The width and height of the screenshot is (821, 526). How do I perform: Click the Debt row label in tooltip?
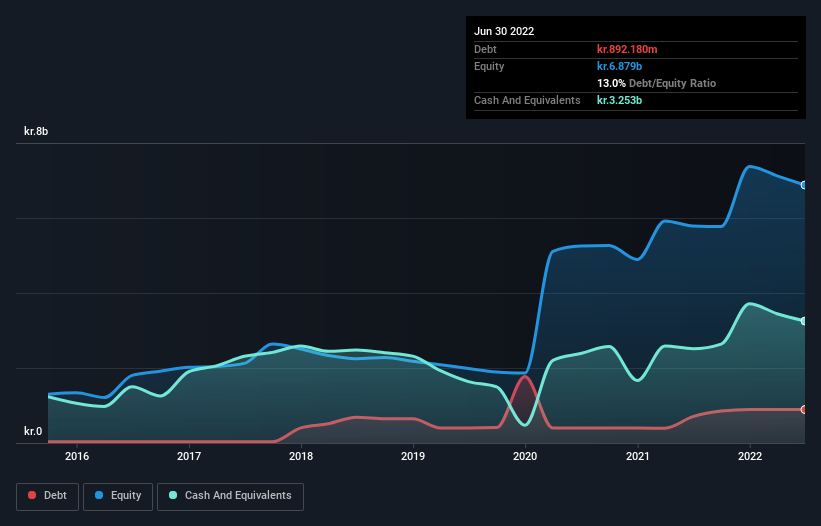(485, 49)
